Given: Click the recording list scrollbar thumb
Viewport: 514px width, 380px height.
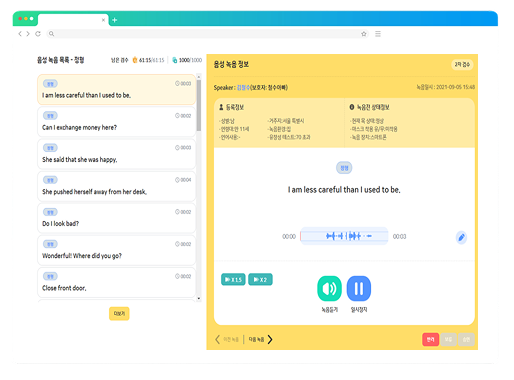Looking at the screenshot, I should (x=199, y=105).
